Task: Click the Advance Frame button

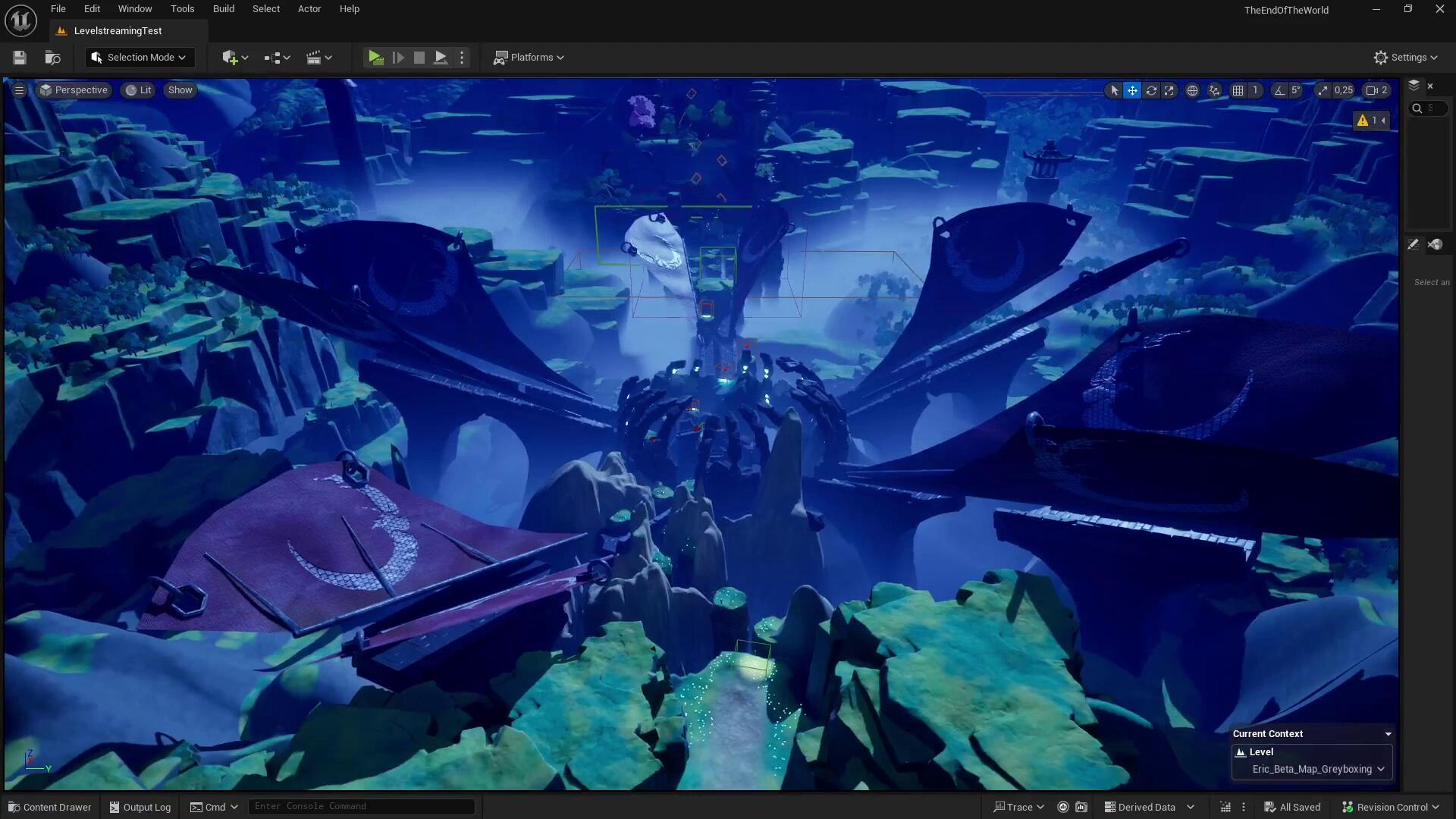Action: click(x=397, y=58)
